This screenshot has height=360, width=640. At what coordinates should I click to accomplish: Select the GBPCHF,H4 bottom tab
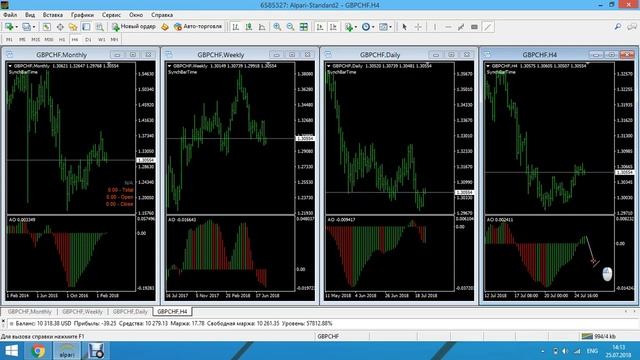point(172,311)
